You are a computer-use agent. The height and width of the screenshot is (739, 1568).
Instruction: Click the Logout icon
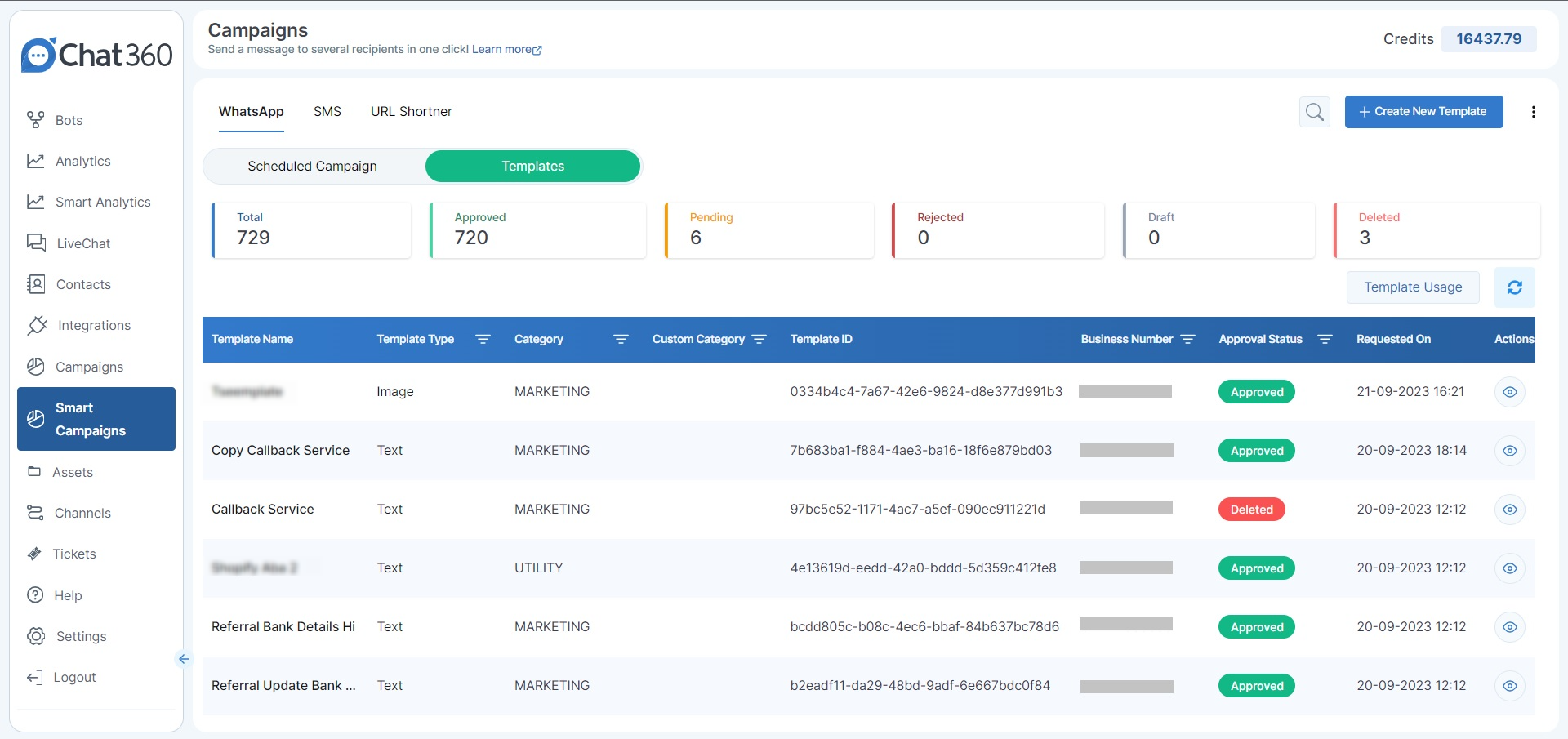(34, 677)
